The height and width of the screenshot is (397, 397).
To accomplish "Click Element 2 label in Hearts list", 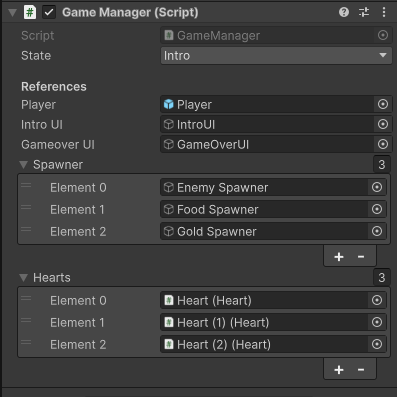I will [78, 345].
